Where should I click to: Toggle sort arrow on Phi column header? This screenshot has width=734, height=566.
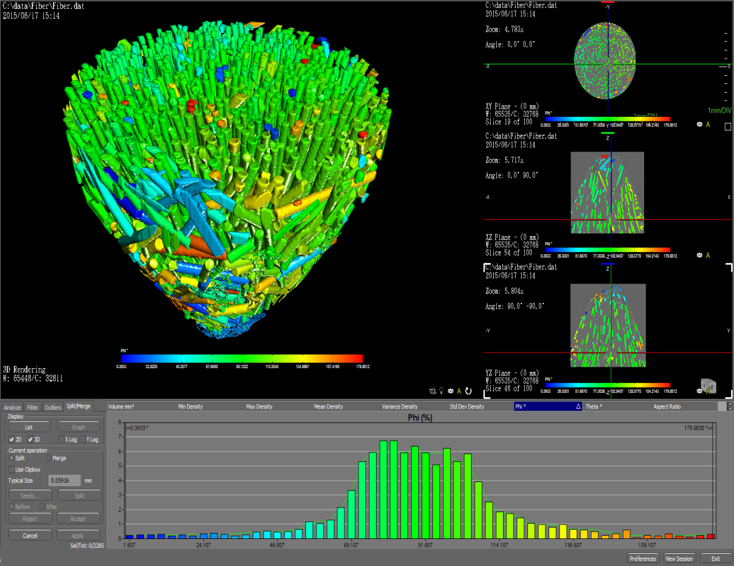click(578, 407)
